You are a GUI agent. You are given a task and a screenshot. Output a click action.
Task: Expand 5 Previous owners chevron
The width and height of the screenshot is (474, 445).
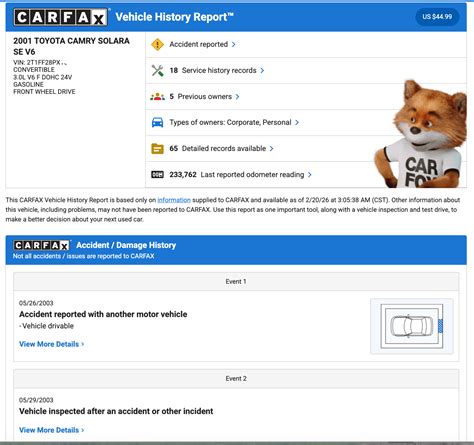tap(237, 96)
